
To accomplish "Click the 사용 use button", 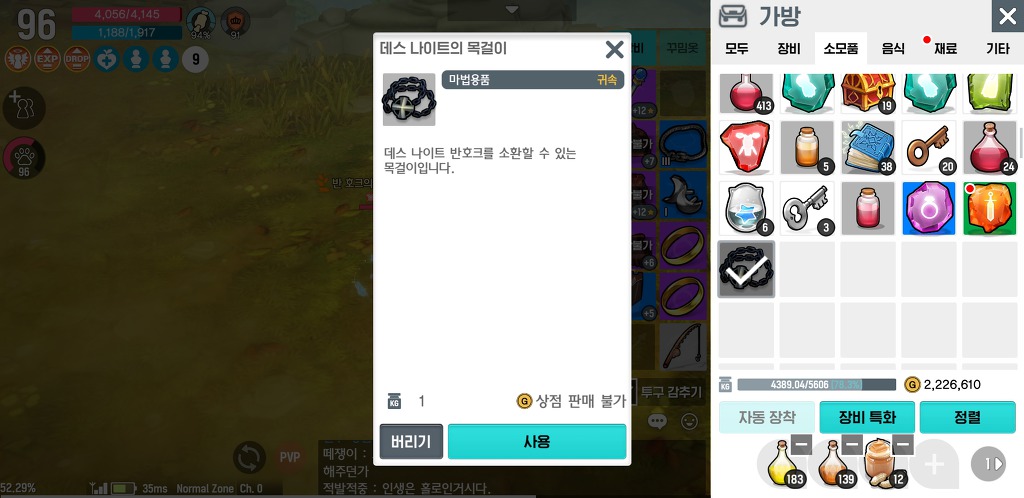I will tap(537, 441).
